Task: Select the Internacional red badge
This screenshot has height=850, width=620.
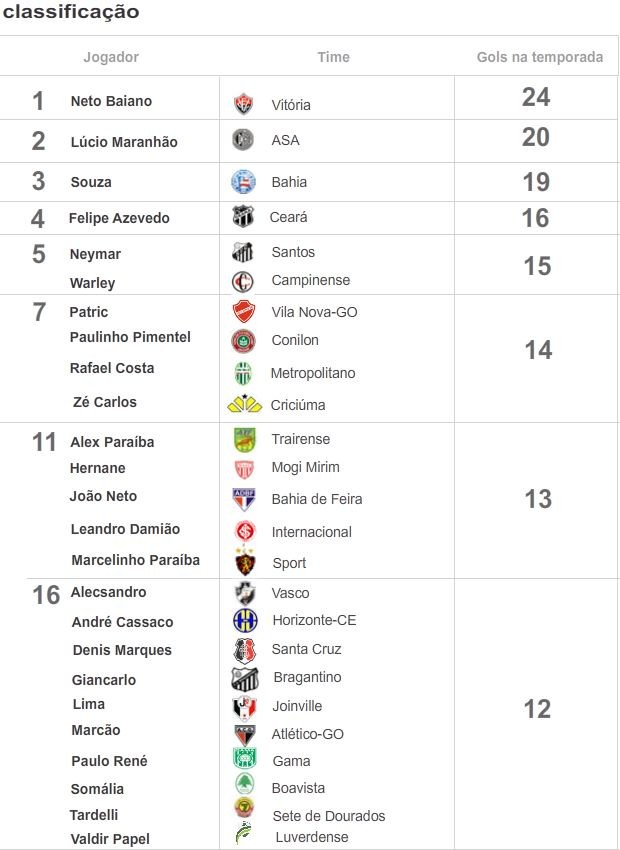Action: tap(245, 531)
